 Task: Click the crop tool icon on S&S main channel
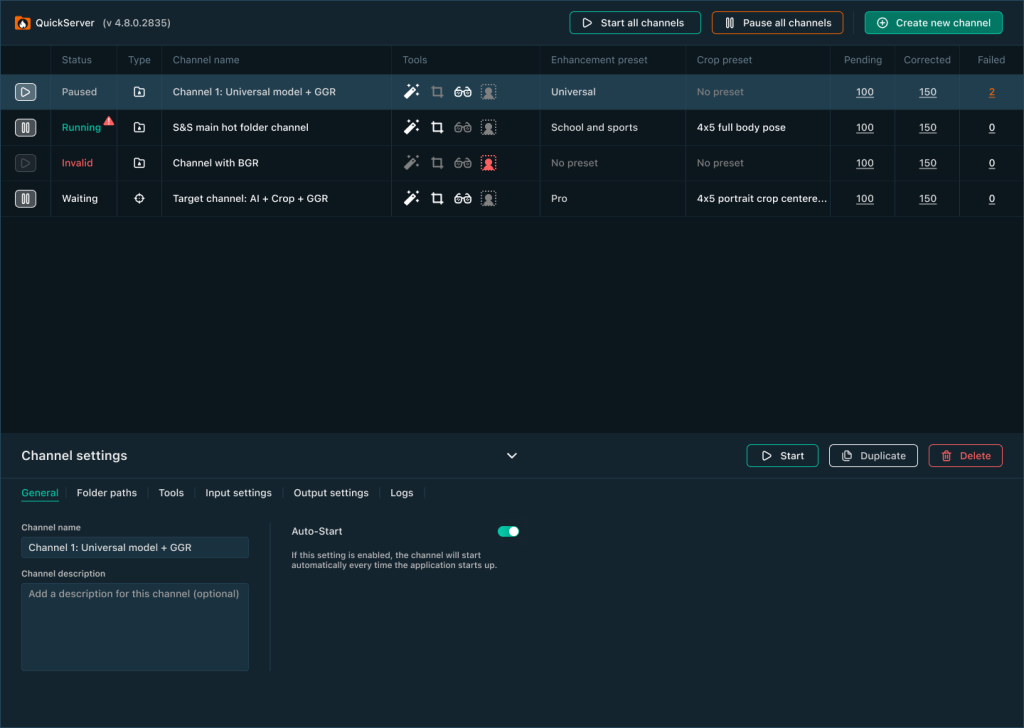coord(437,127)
